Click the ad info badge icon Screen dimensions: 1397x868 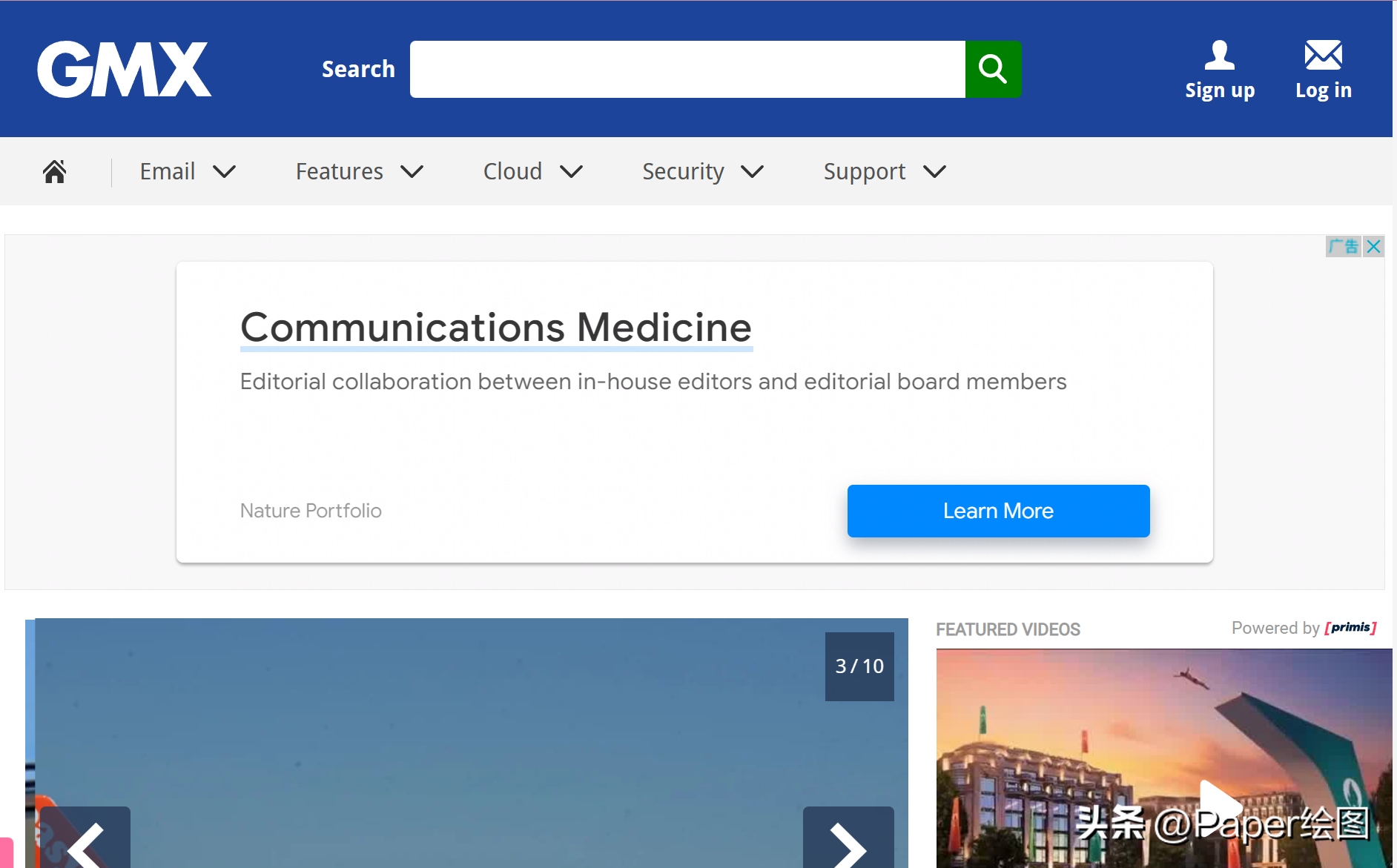1344,246
